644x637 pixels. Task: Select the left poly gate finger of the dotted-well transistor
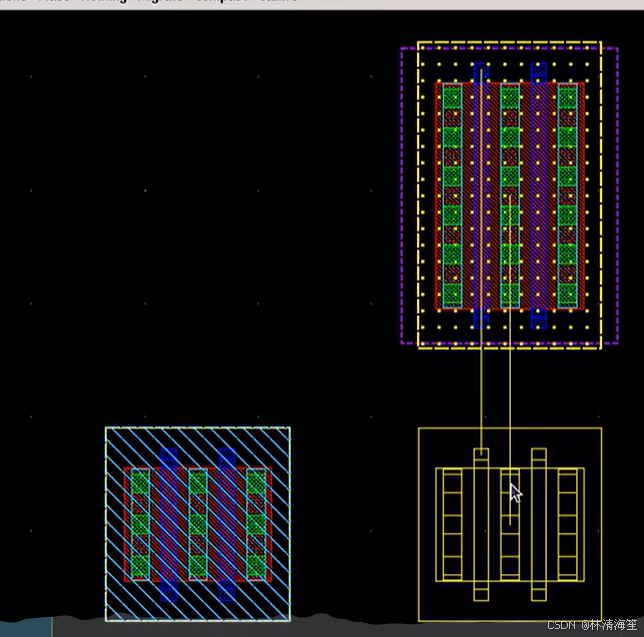481,195
